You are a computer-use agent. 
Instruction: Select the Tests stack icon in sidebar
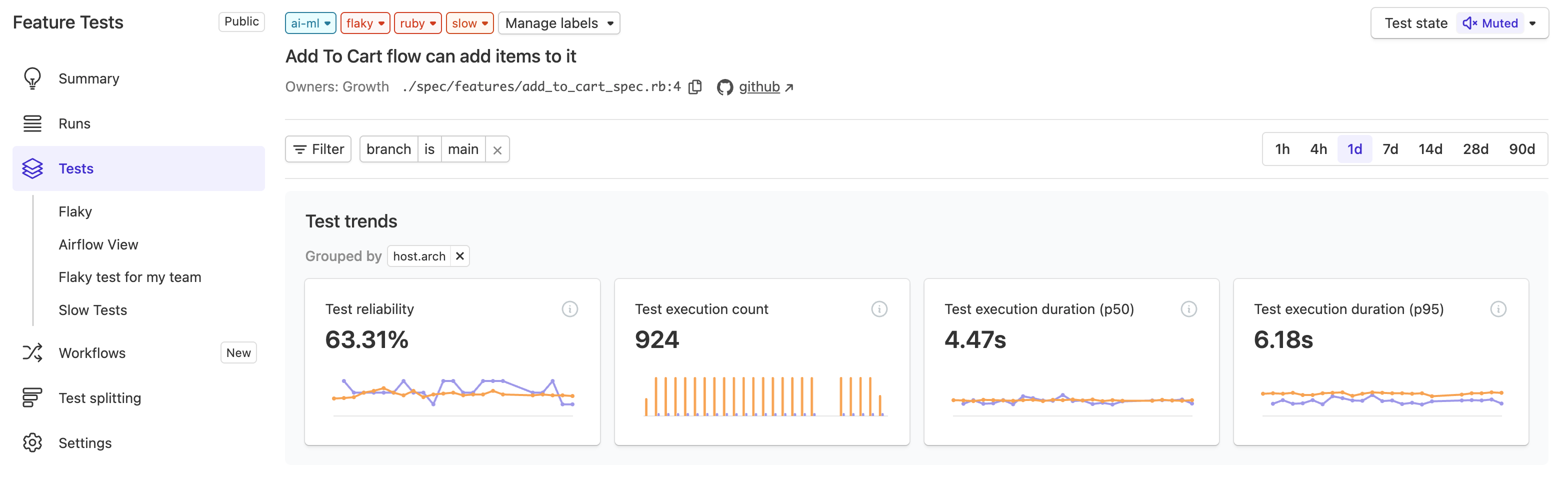click(32, 168)
